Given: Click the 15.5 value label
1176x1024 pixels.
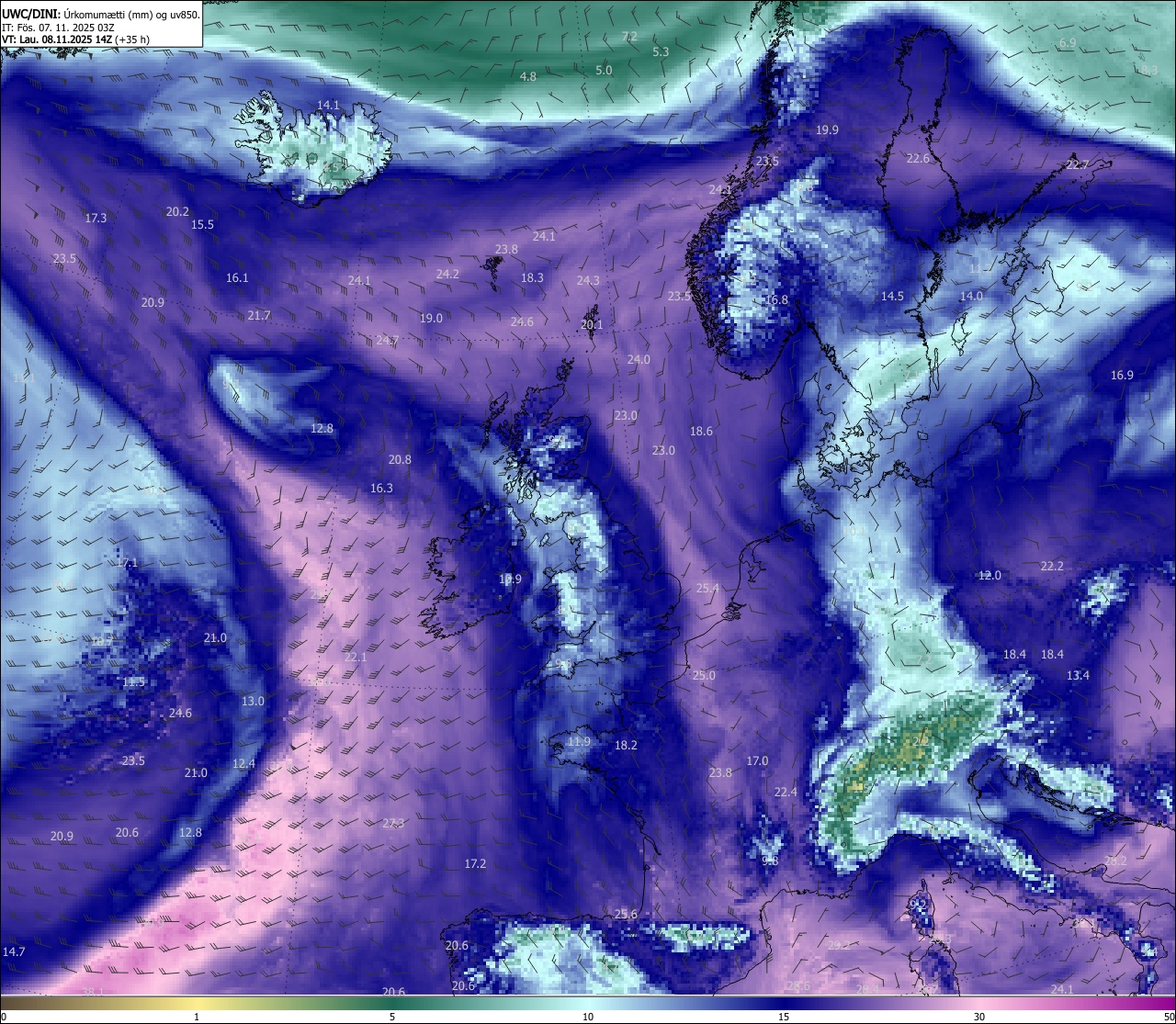Looking at the screenshot, I should coord(202,225).
